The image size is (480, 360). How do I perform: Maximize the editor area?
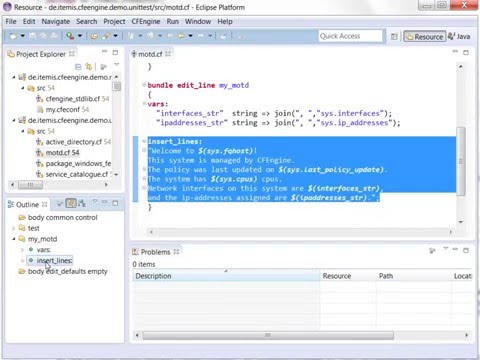pos(466,52)
